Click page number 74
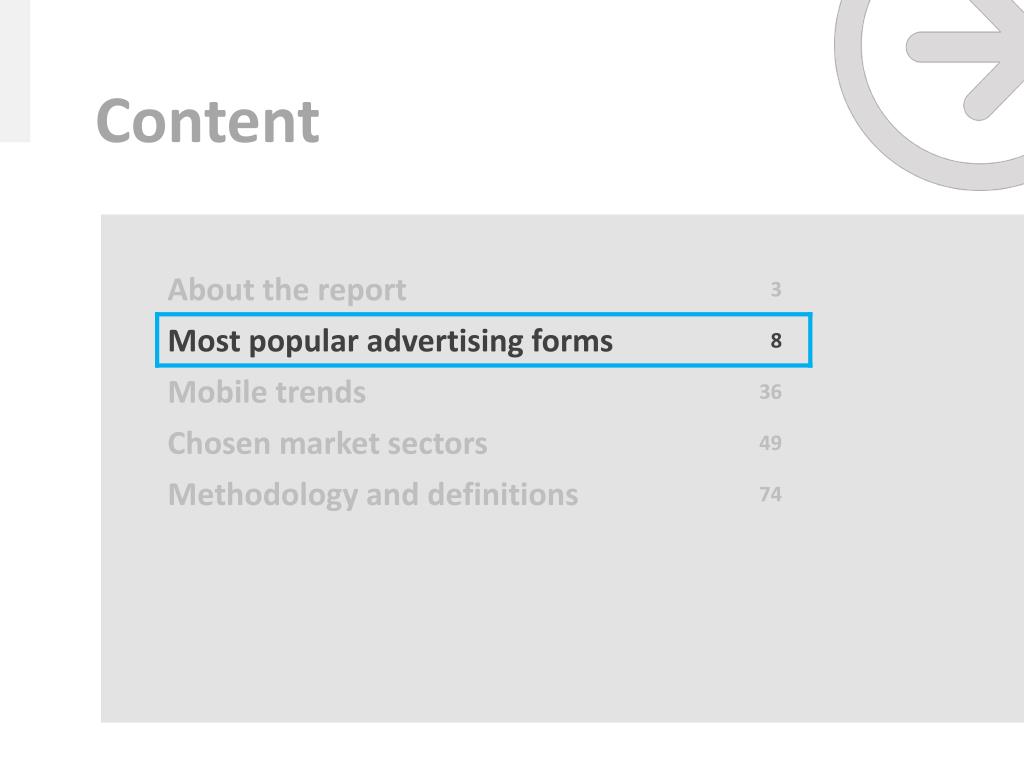1024x768 pixels. pyautogui.click(x=770, y=494)
